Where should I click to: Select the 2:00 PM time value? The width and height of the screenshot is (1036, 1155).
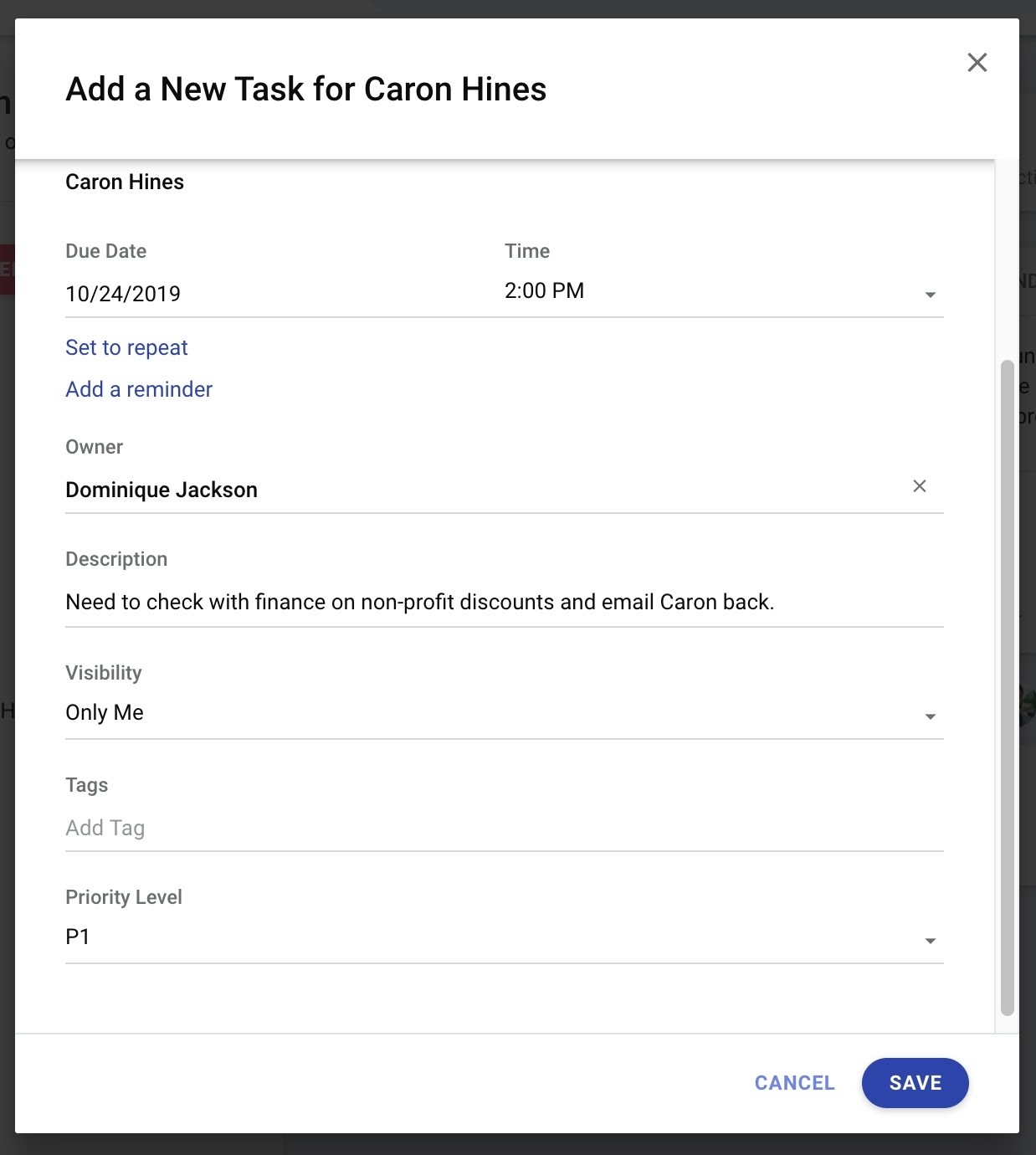pos(544,291)
